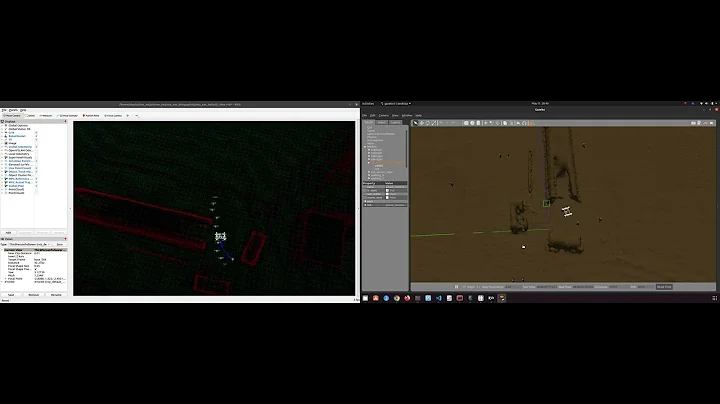
Task: Switch to Gazebo World tab
Action: point(369,123)
